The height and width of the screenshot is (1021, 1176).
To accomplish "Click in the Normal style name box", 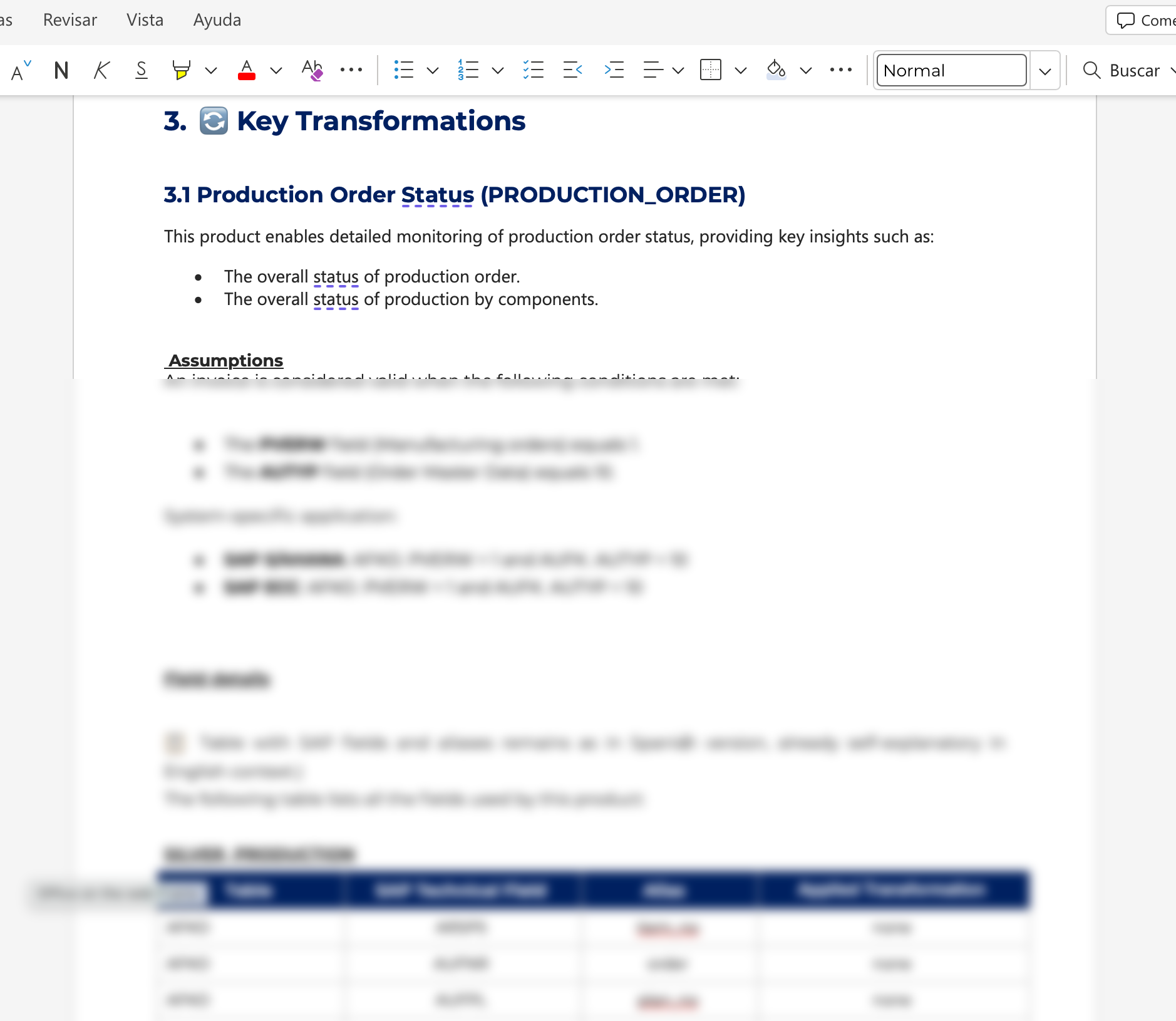I will coord(951,70).
